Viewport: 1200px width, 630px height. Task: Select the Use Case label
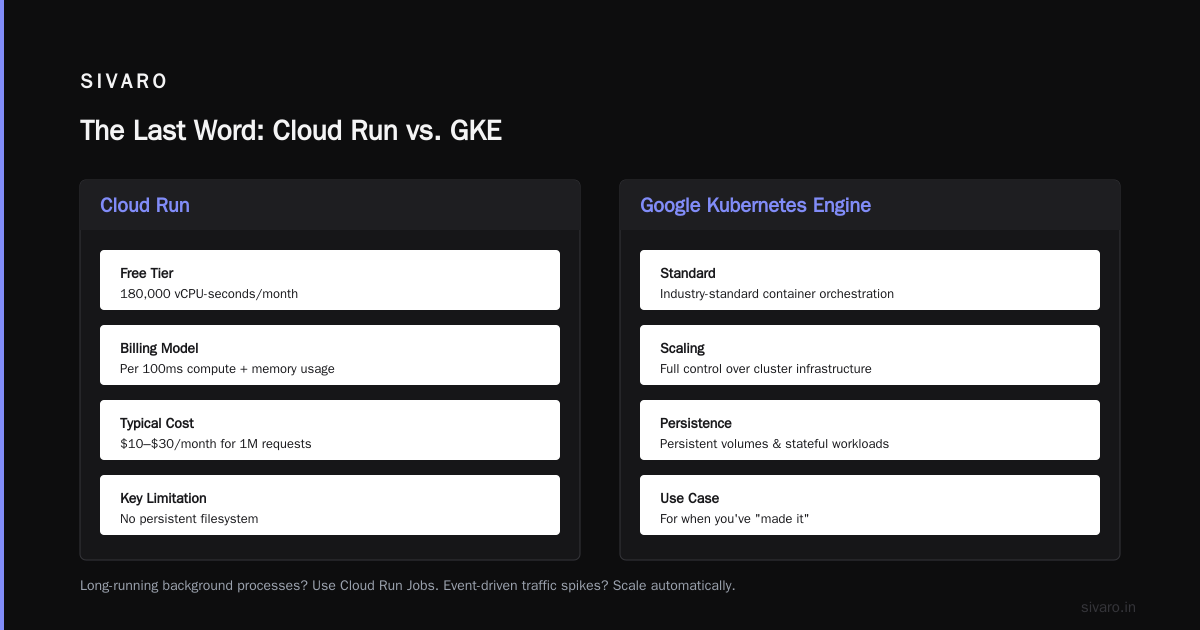pyautogui.click(x=690, y=498)
